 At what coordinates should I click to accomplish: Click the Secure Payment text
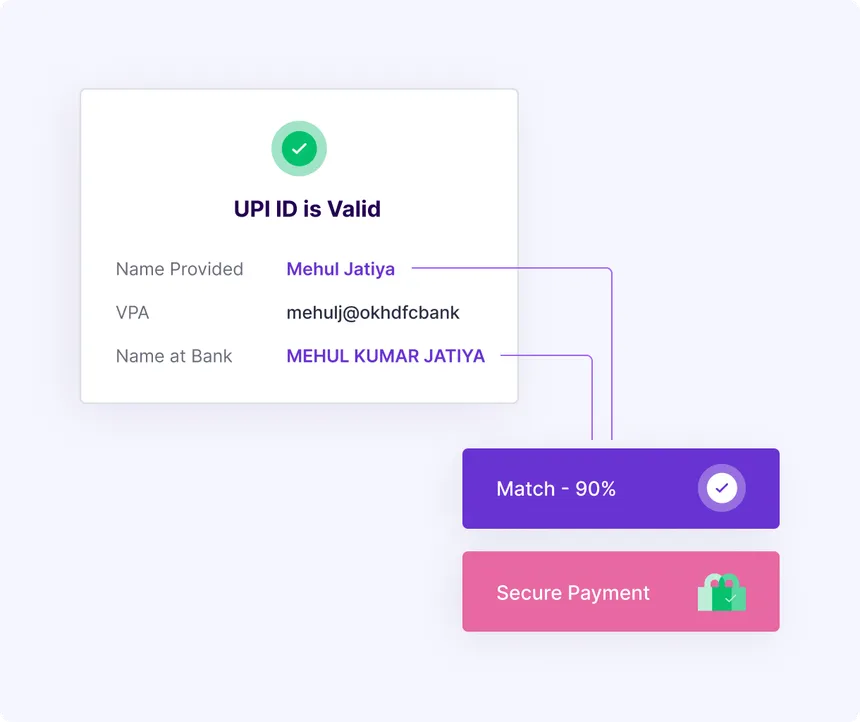coord(573,593)
